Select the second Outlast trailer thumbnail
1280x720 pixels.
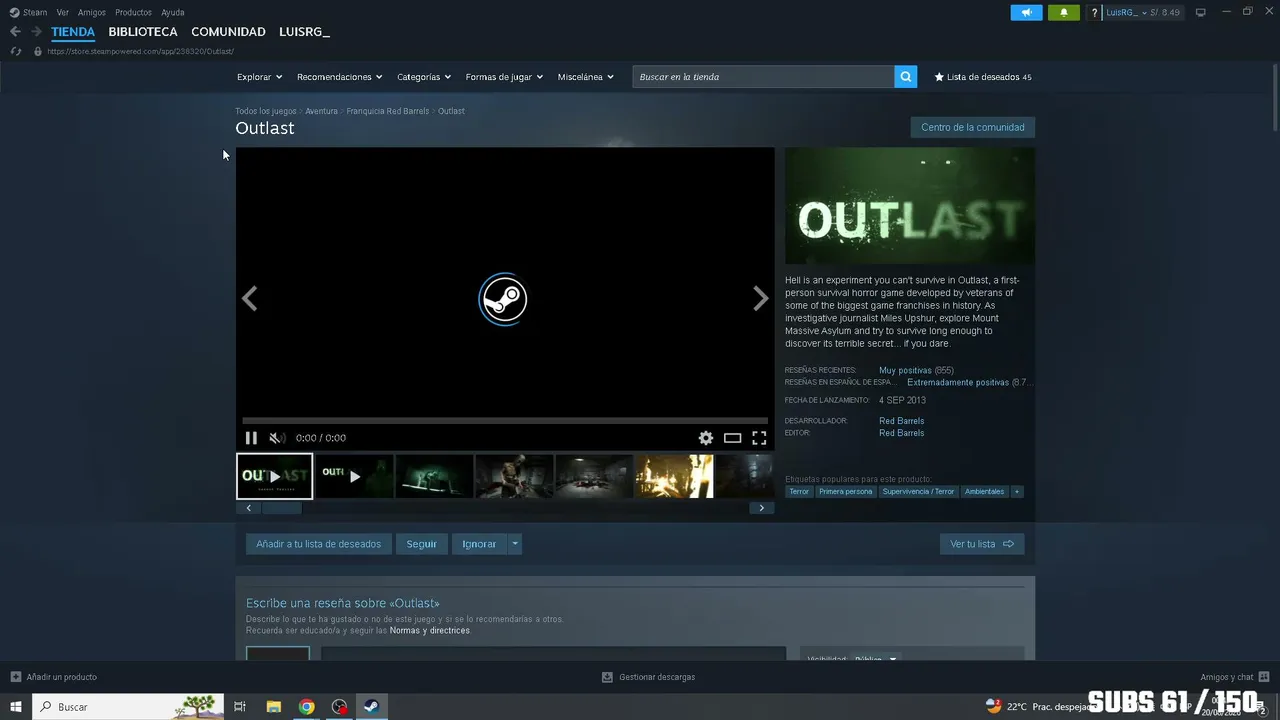click(x=354, y=476)
